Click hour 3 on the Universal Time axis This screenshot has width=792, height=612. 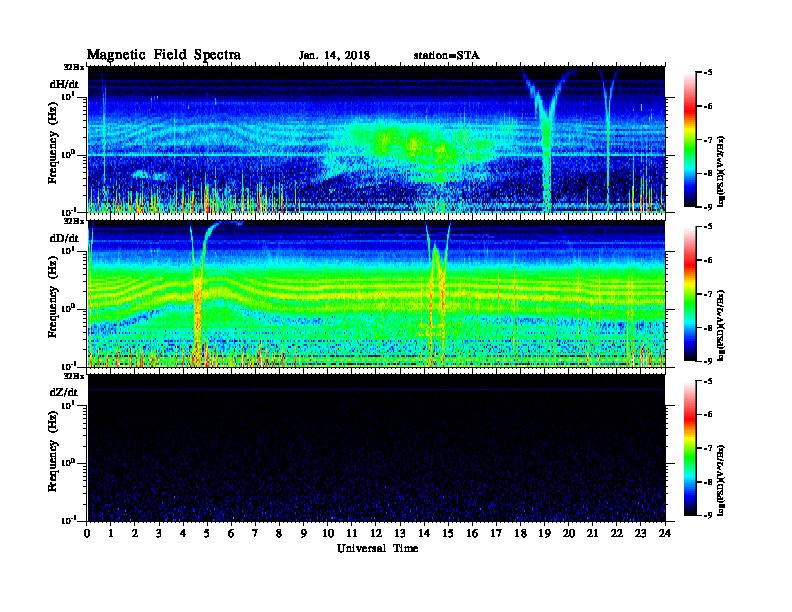click(159, 534)
